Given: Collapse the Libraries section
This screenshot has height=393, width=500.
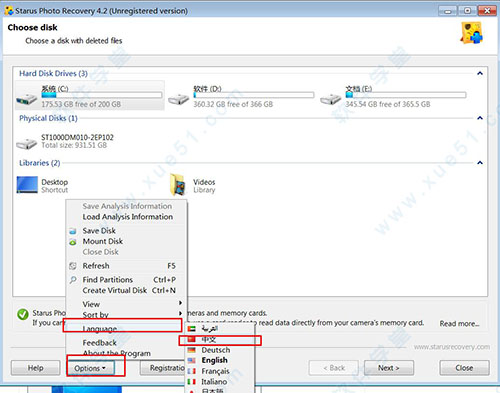Looking at the screenshot, I should click(x=480, y=162).
